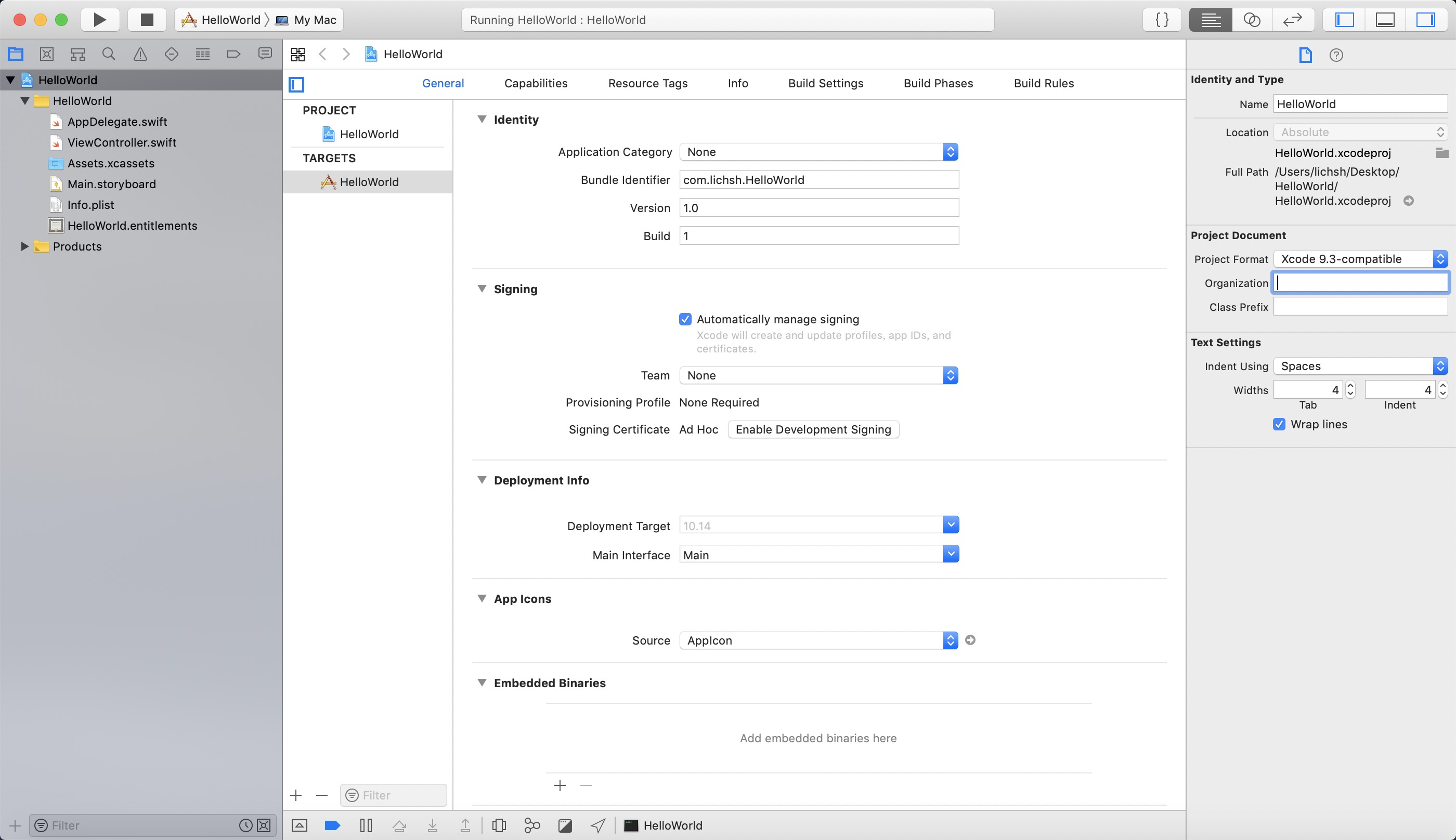Show the Version editor
Image resolution: width=1456 pixels, height=840 pixels.
[x=1293, y=20]
